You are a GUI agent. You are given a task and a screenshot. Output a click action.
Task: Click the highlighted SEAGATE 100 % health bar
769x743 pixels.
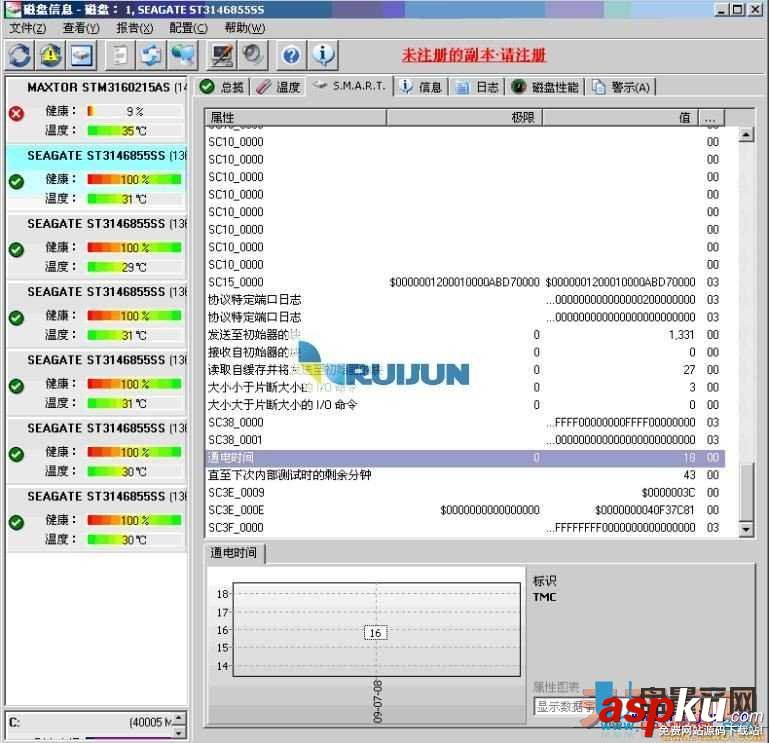pyautogui.click(x=134, y=179)
